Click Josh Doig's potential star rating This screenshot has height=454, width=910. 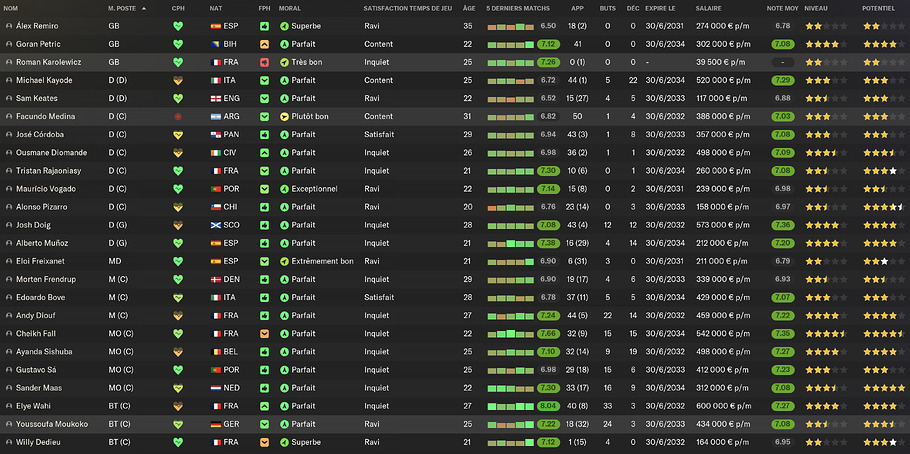(884, 225)
